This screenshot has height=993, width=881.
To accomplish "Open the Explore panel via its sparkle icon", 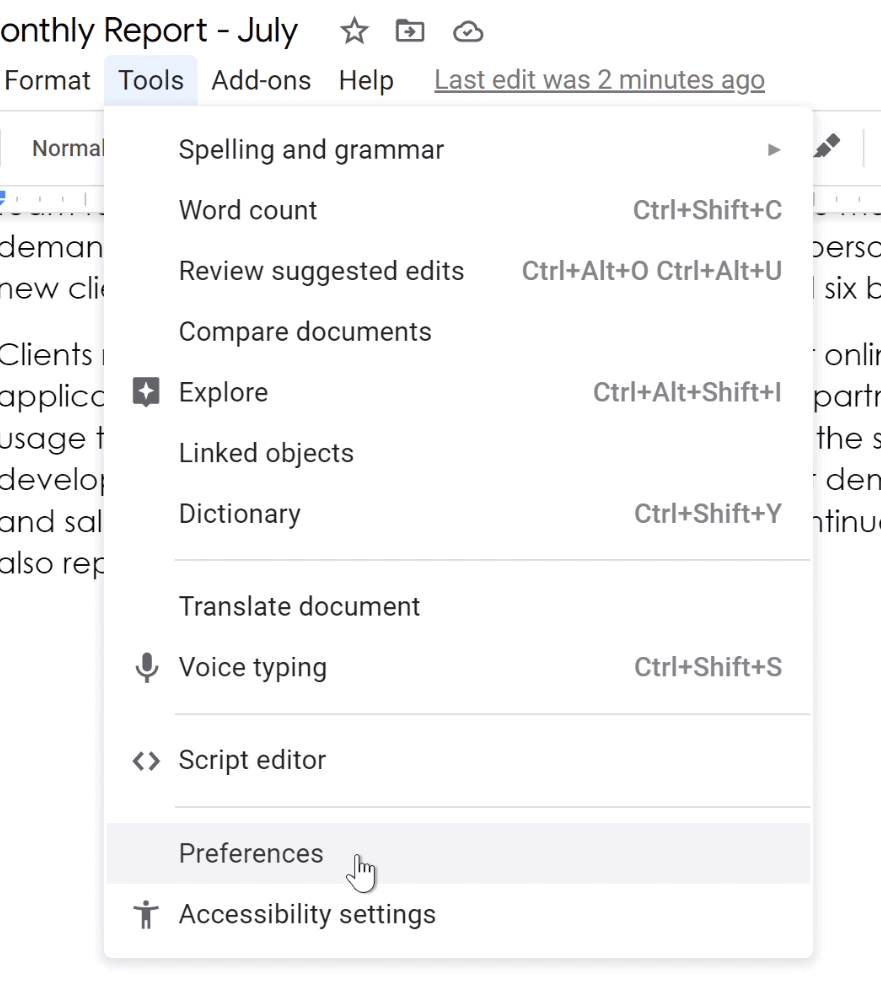I will (146, 391).
